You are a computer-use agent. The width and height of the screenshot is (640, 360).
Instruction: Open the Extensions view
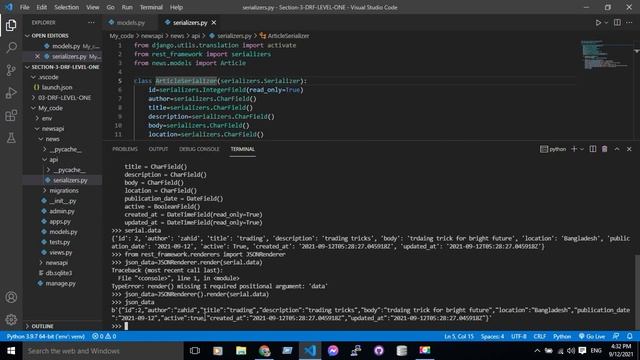pyautogui.click(x=11, y=116)
